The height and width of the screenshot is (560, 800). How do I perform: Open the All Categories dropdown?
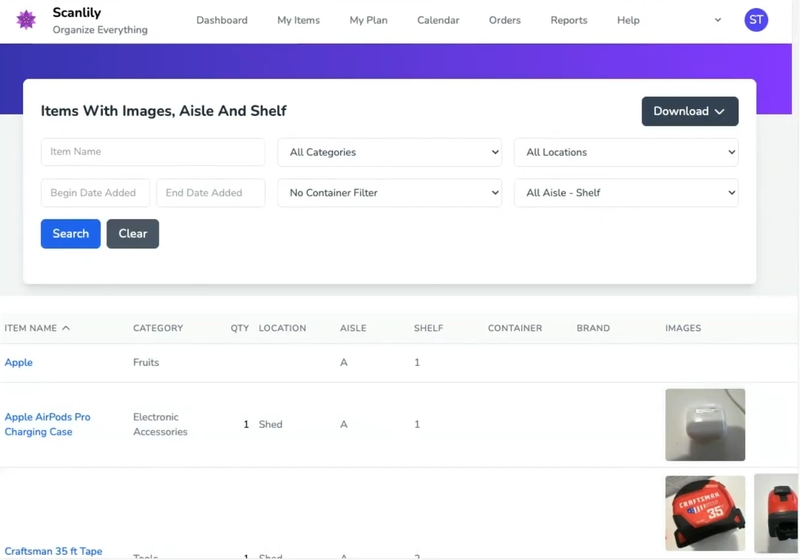pyautogui.click(x=389, y=152)
